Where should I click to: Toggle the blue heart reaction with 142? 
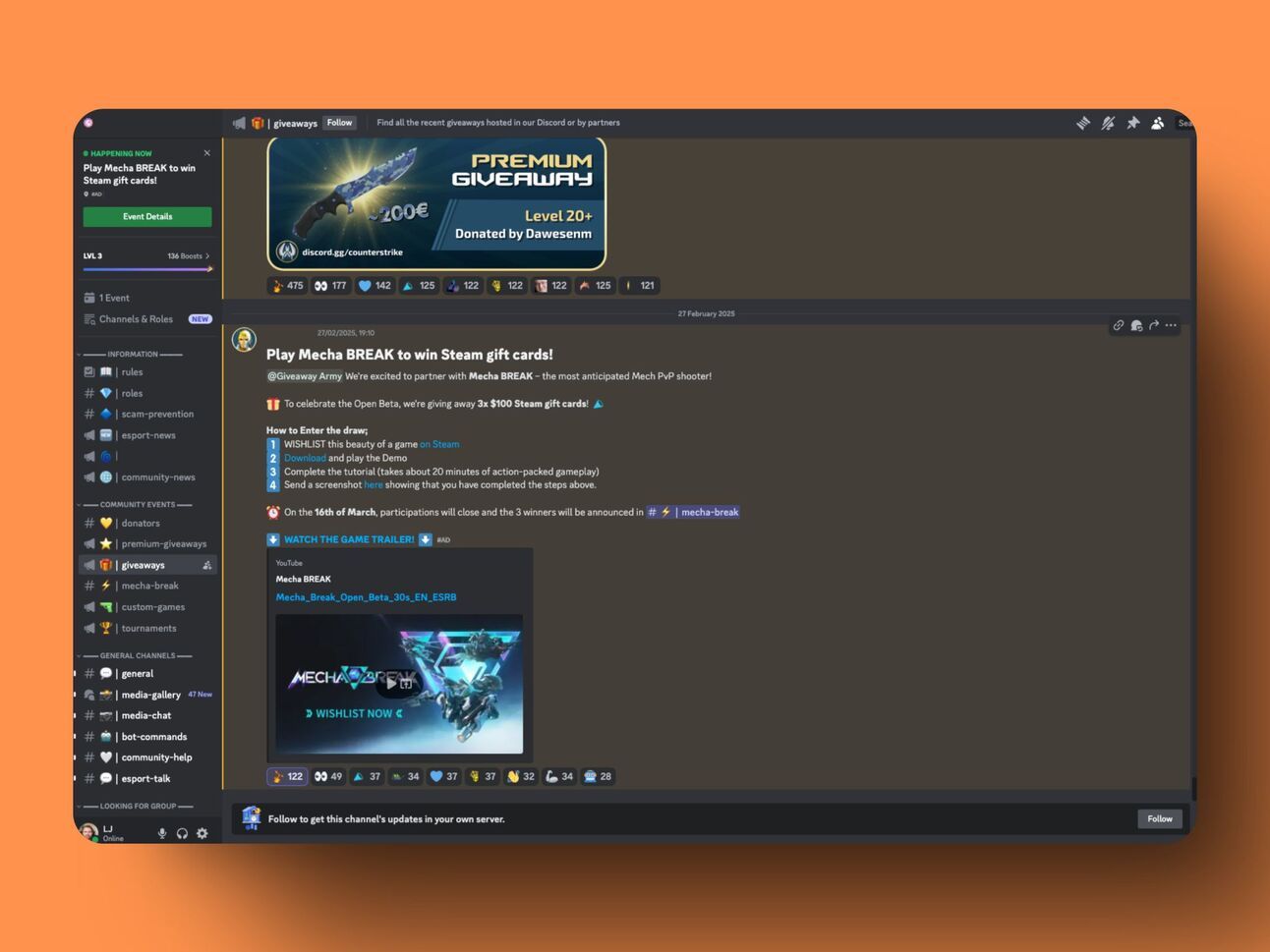point(375,286)
